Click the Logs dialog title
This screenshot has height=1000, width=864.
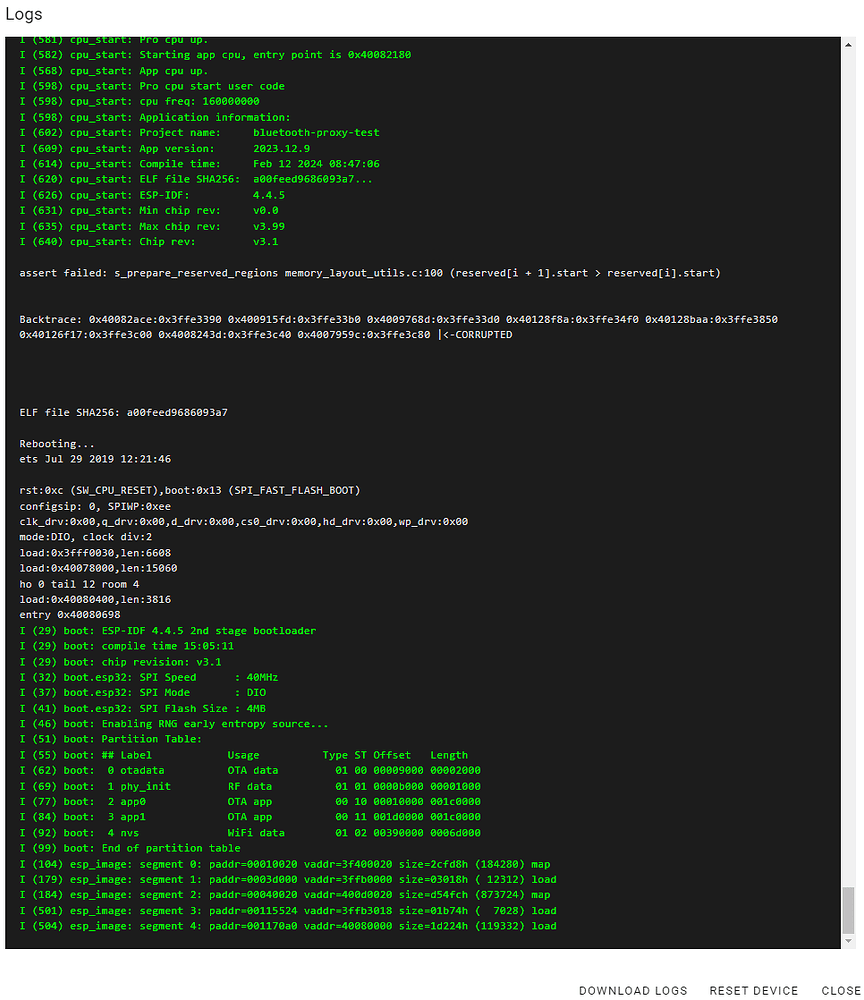click(x=23, y=14)
